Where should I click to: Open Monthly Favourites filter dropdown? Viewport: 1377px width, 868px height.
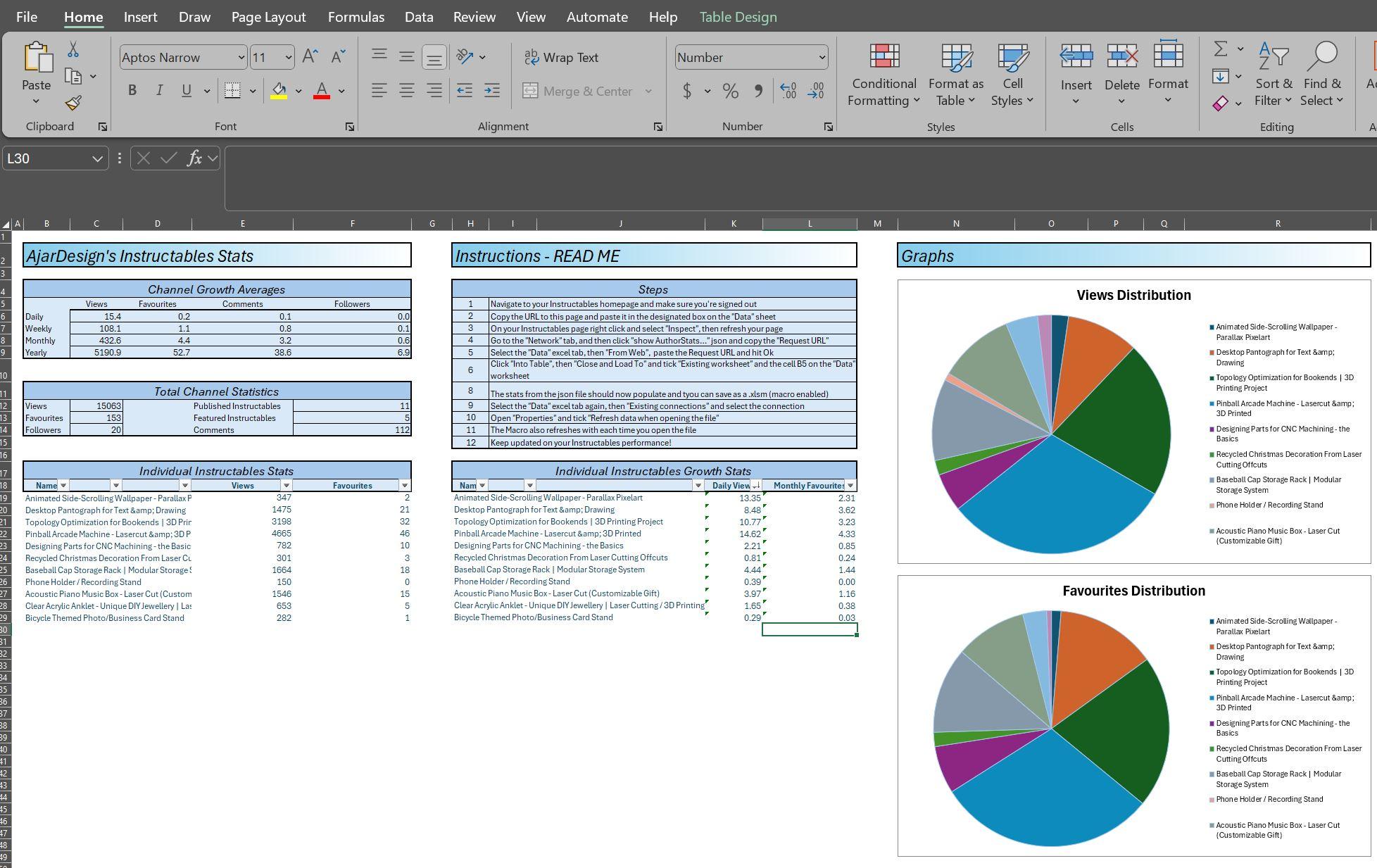click(850, 486)
